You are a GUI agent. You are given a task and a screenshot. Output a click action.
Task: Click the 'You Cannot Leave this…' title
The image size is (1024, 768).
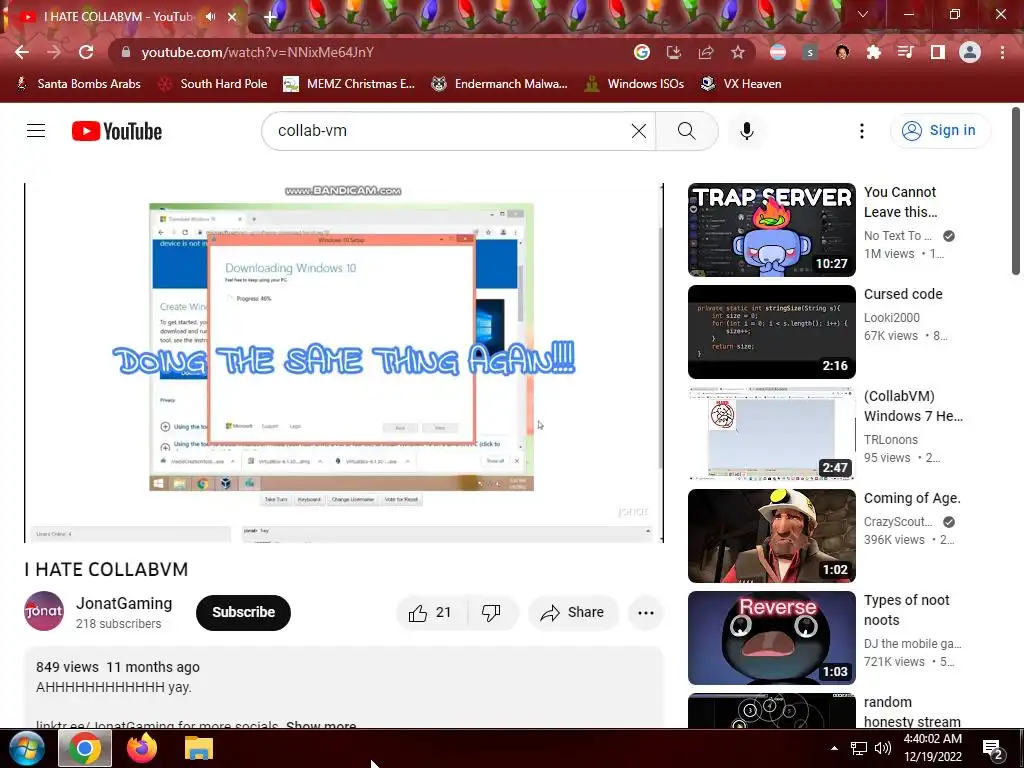coord(901,202)
